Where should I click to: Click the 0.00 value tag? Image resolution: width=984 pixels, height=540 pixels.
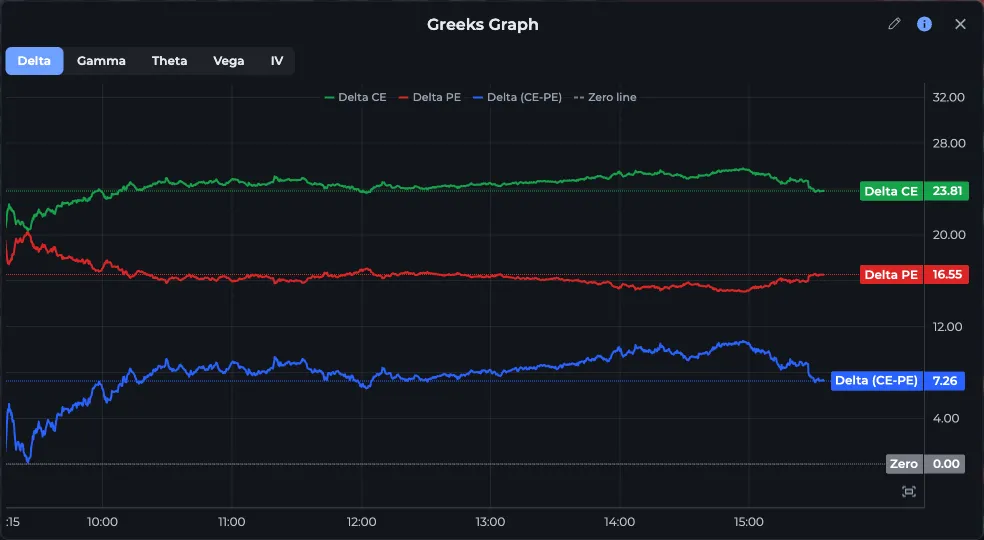[x=944, y=464]
